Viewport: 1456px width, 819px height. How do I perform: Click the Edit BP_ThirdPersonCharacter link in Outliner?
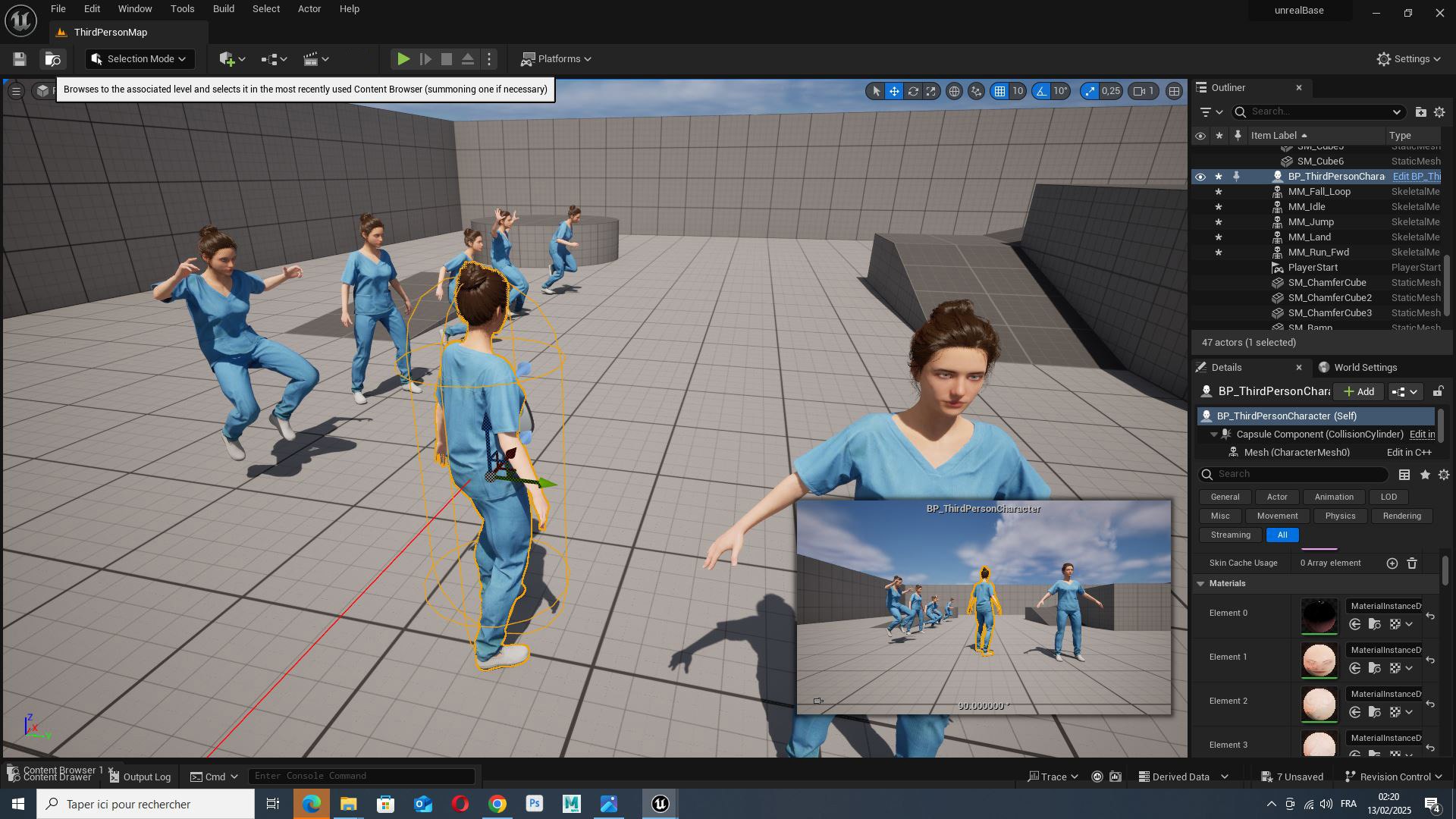click(1416, 177)
